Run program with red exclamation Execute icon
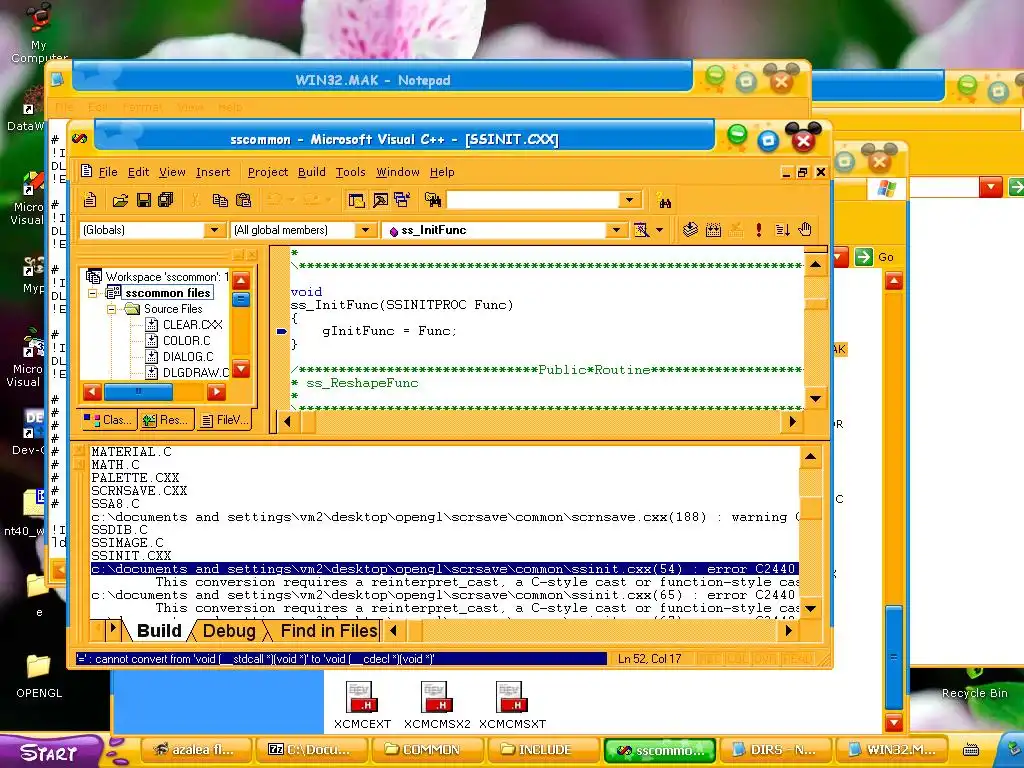Image resolution: width=1024 pixels, height=768 pixels. tap(759, 229)
